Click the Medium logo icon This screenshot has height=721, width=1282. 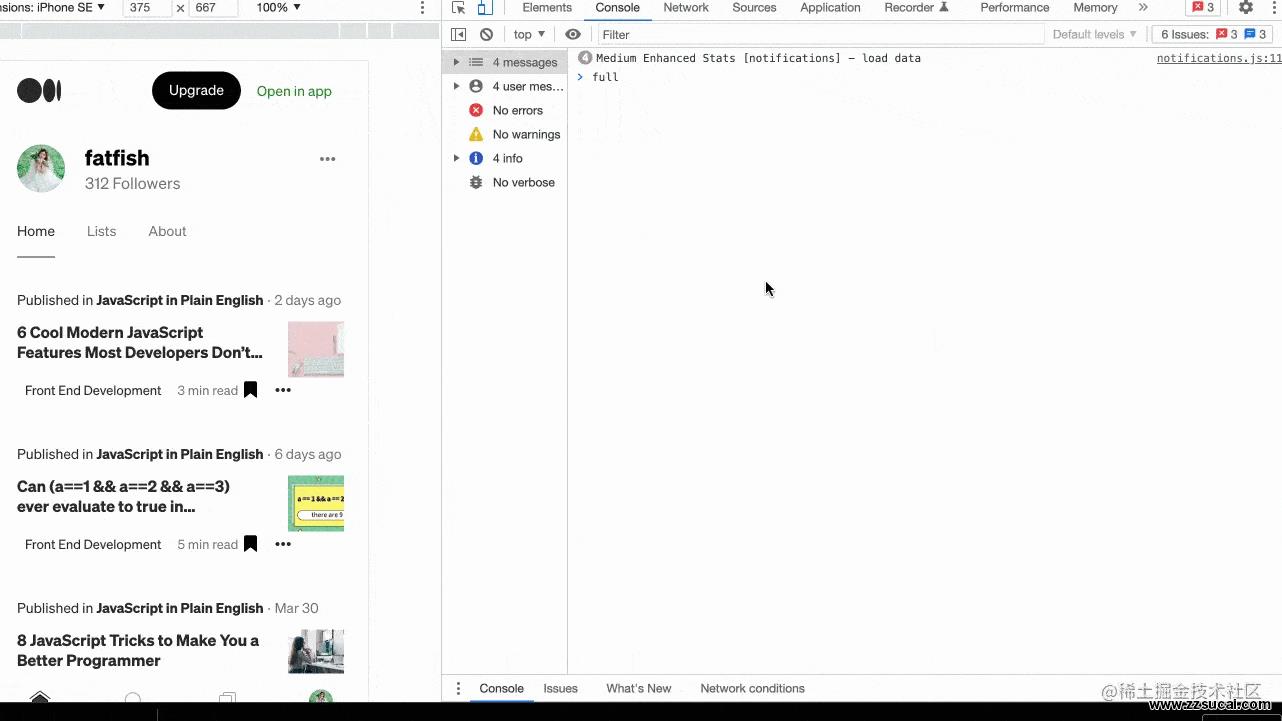pyautogui.click(x=39, y=91)
